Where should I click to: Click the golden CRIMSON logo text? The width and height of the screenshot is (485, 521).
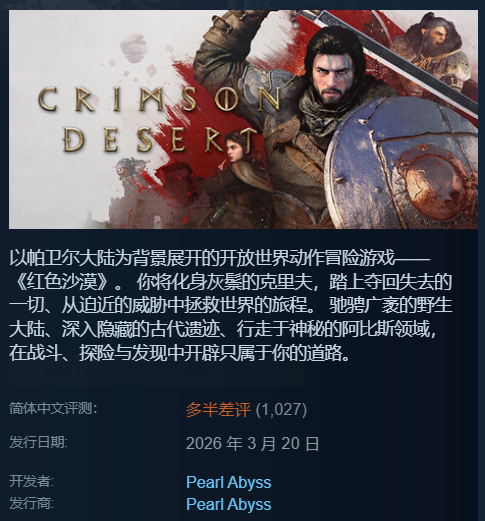(x=159, y=99)
